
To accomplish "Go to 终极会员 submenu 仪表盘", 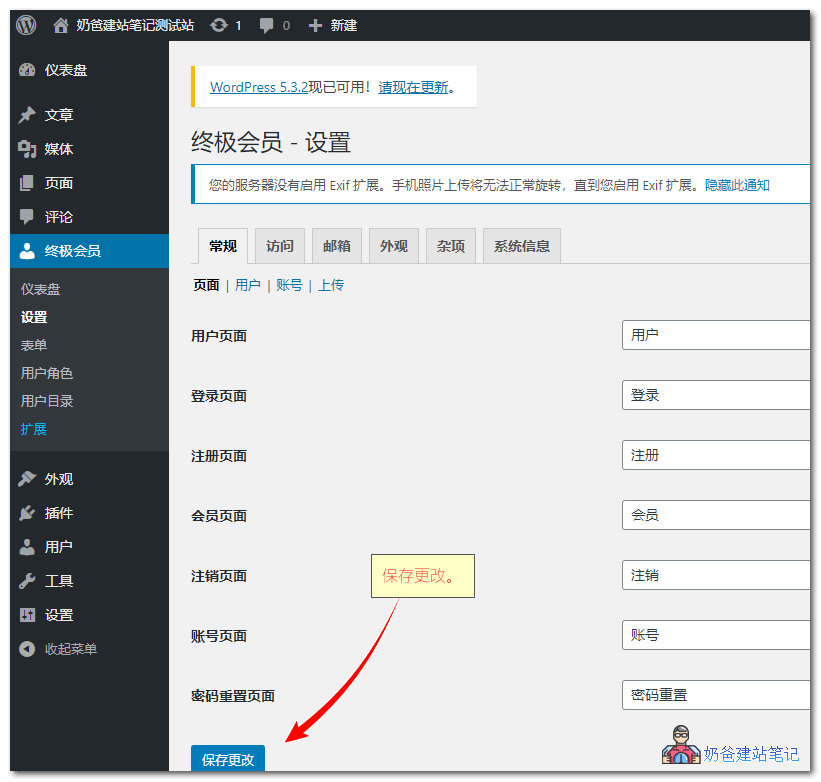I will (x=40, y=289).
